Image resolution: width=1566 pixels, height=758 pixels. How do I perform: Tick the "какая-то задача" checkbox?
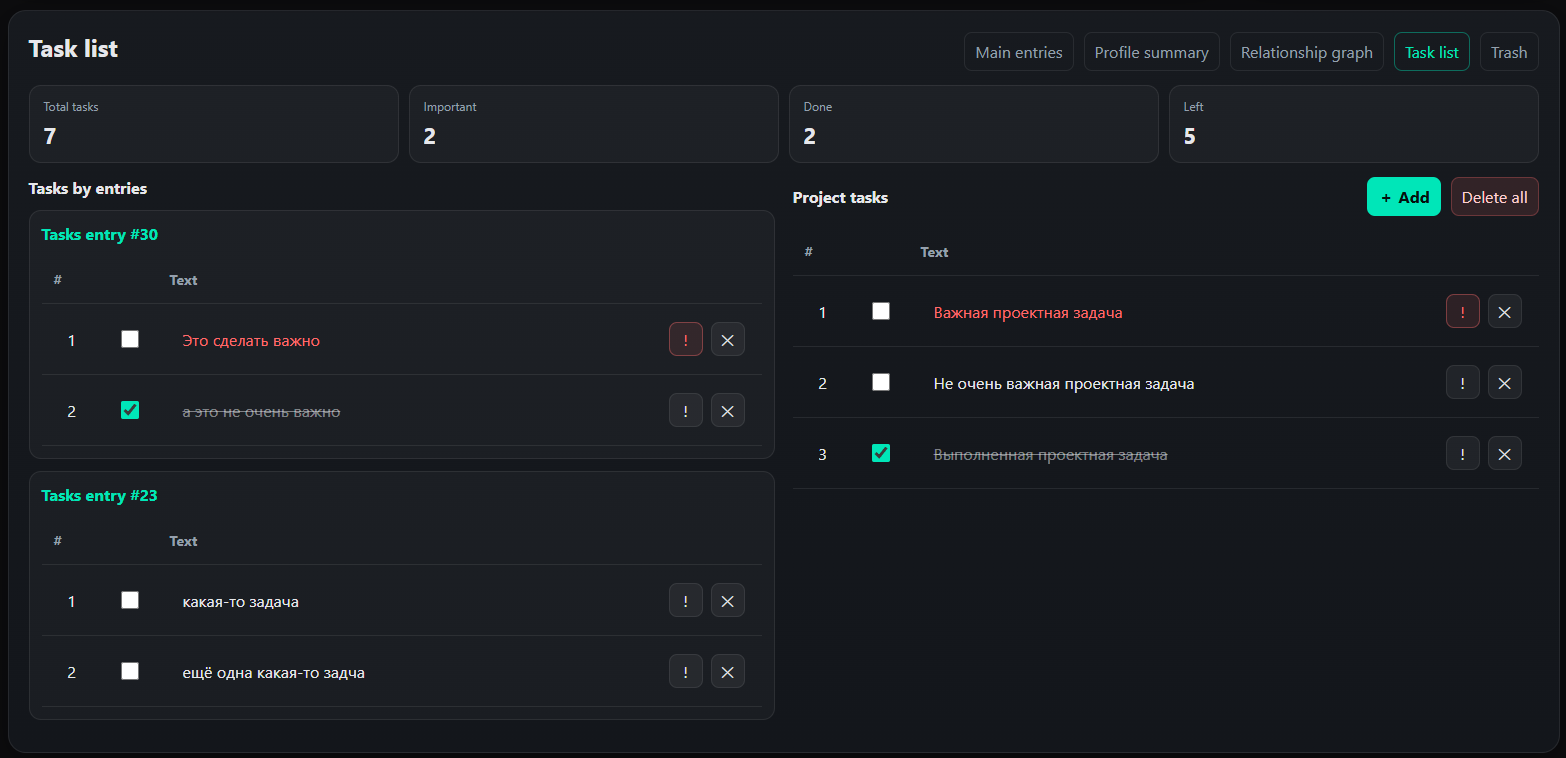tap(130, 601)
